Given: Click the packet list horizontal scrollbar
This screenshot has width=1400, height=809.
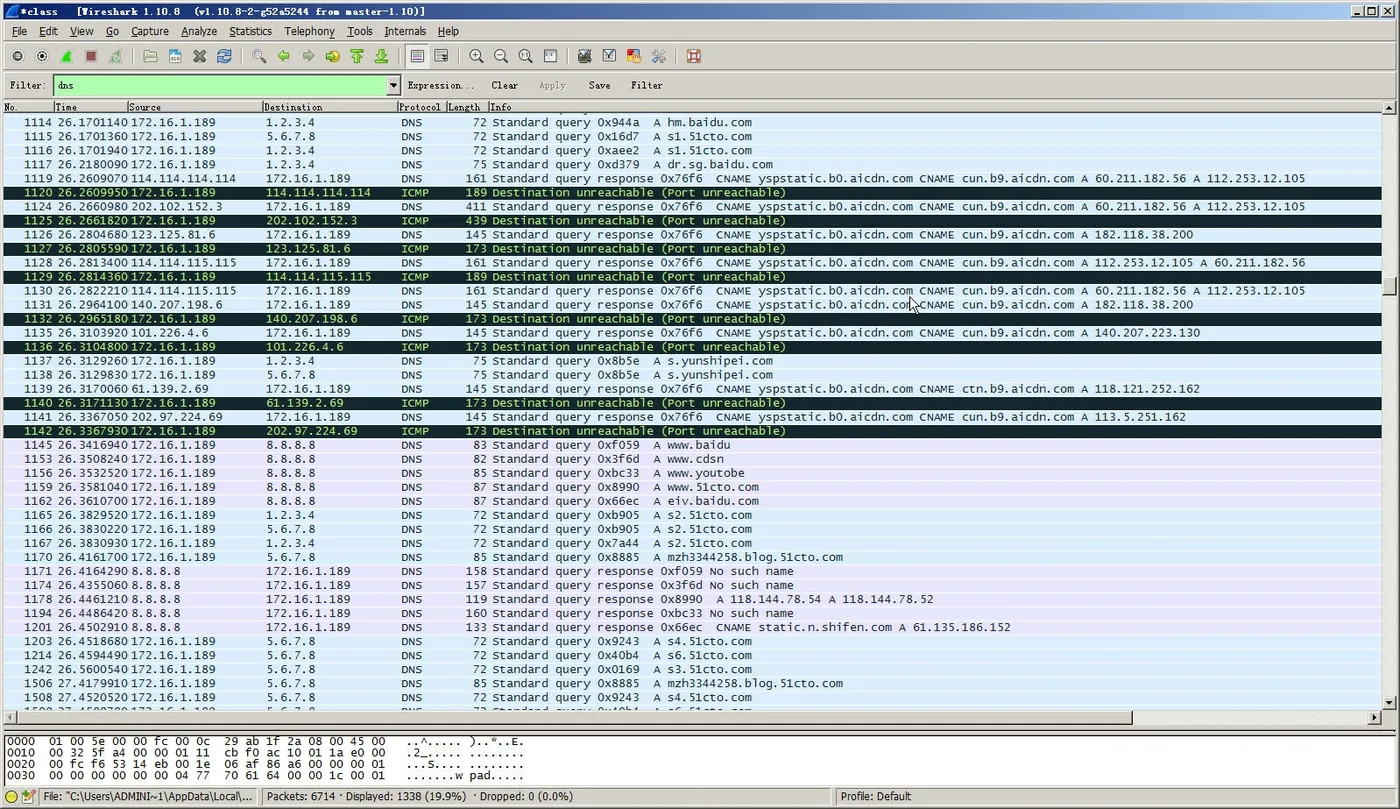Looking at the screenshot, I should (574, 717).
